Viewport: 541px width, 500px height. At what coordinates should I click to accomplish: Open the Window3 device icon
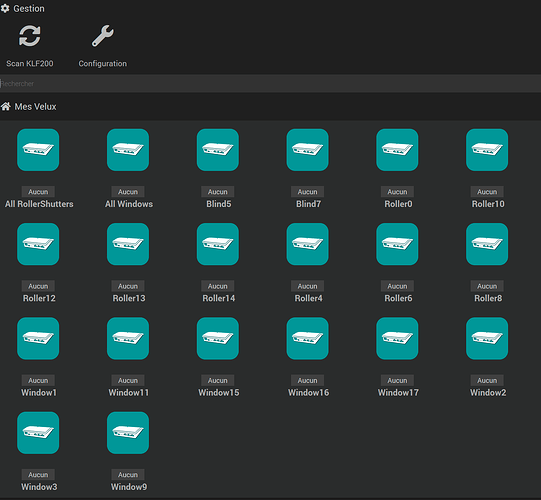[x=38, y=433]
